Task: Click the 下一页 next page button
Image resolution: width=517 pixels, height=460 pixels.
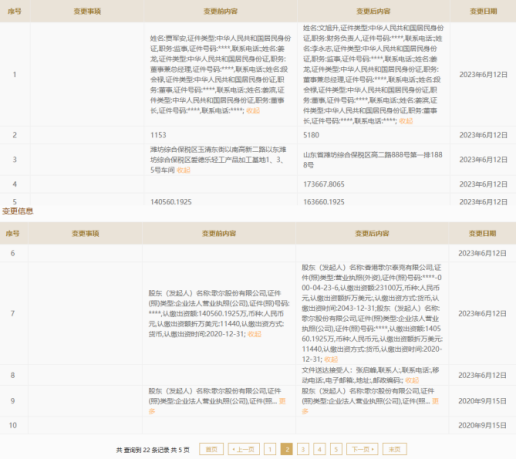Action: pyautogui.click(x=362, y=449)
